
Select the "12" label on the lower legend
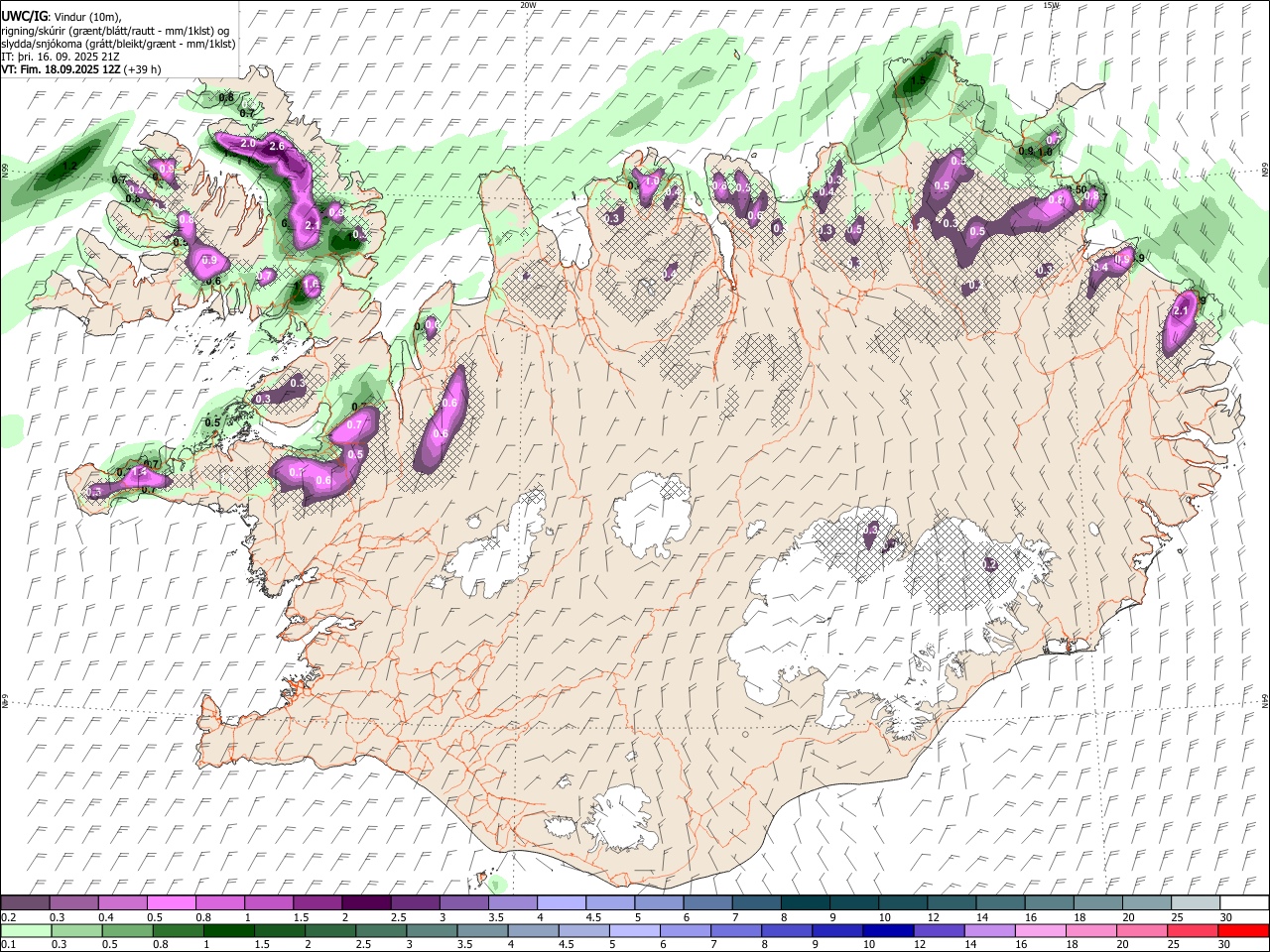921,945
